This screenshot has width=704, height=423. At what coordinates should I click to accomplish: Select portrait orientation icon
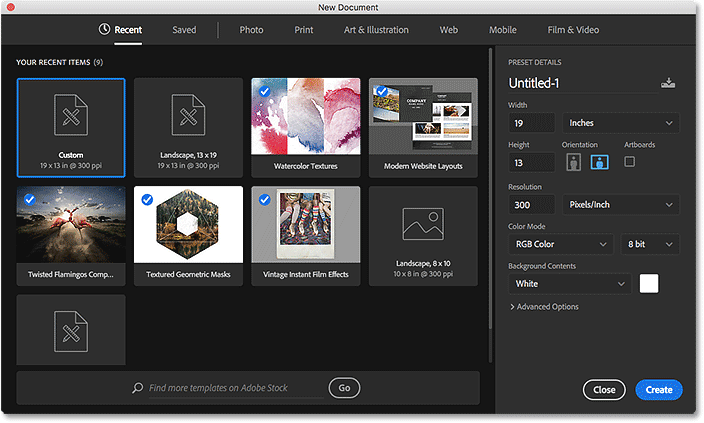[574, 164]
